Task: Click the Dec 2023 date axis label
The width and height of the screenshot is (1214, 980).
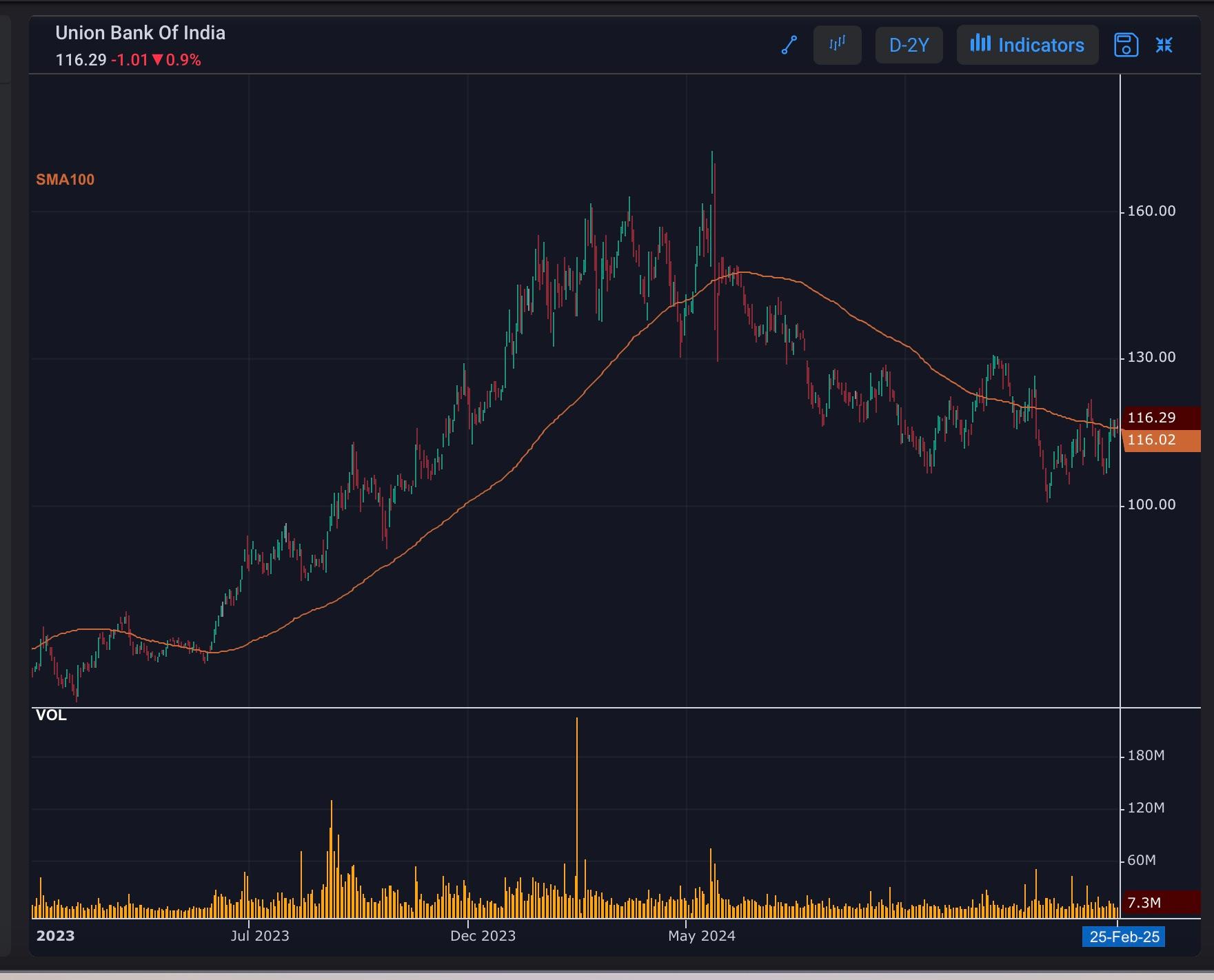Action: click(x=483, y=936)
